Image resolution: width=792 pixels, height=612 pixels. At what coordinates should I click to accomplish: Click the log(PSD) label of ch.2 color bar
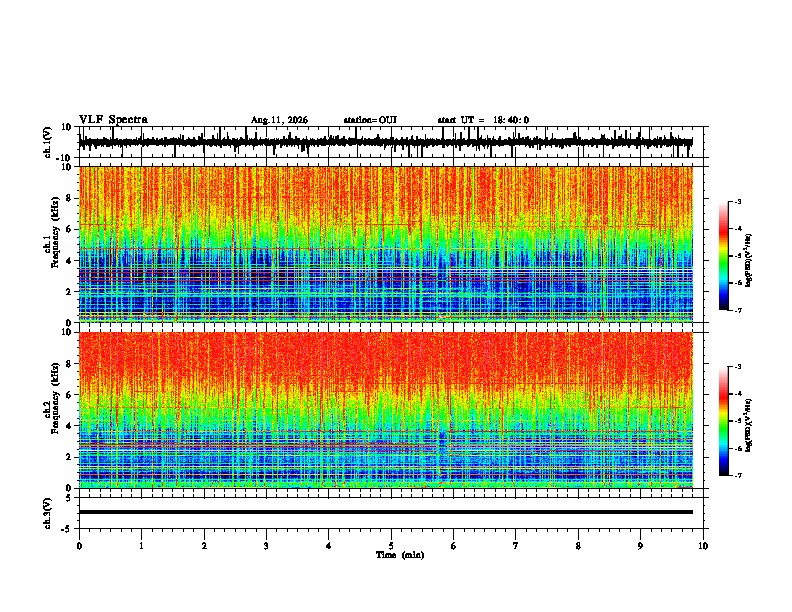tap(749, 425)
